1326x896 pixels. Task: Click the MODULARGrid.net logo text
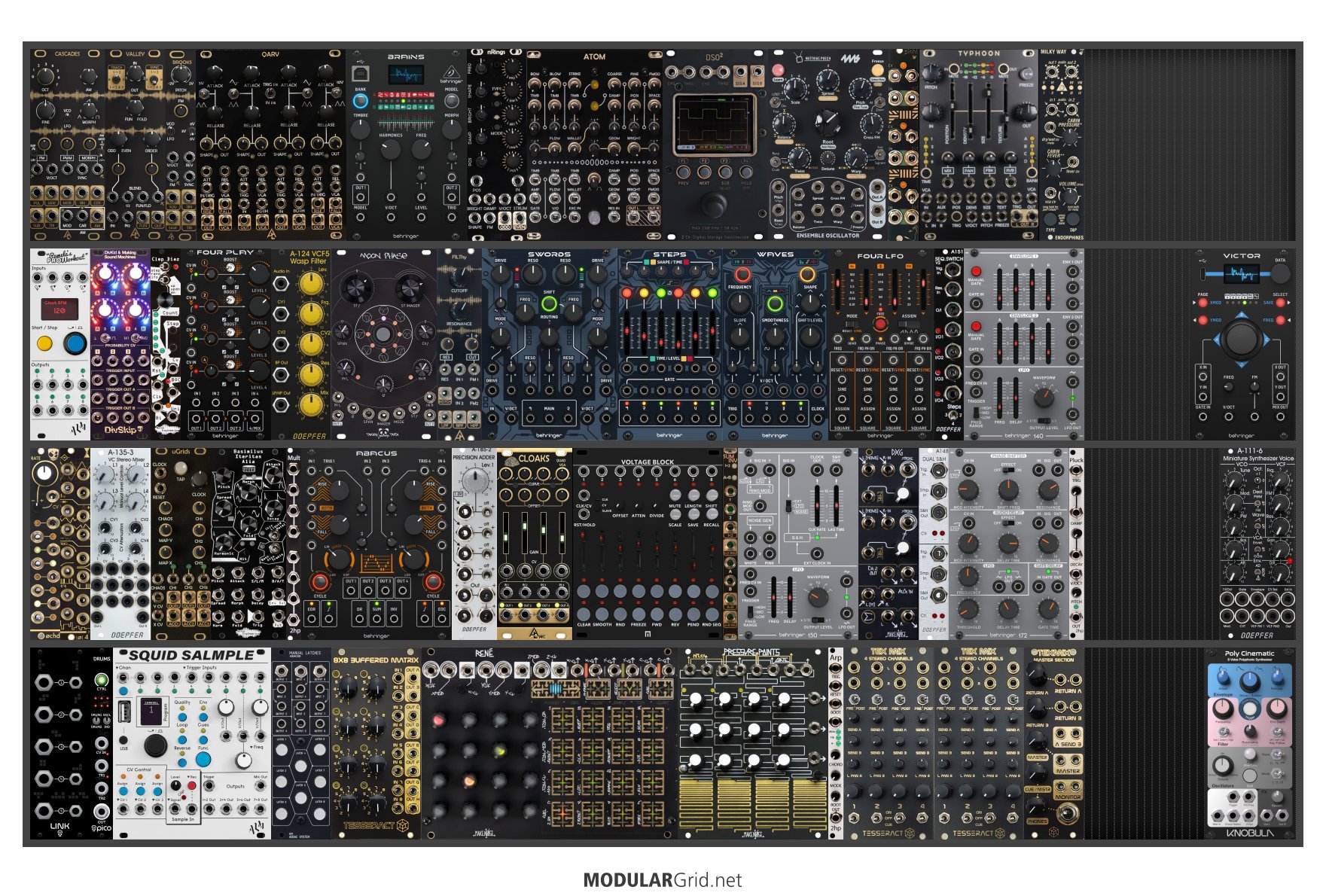663,880
